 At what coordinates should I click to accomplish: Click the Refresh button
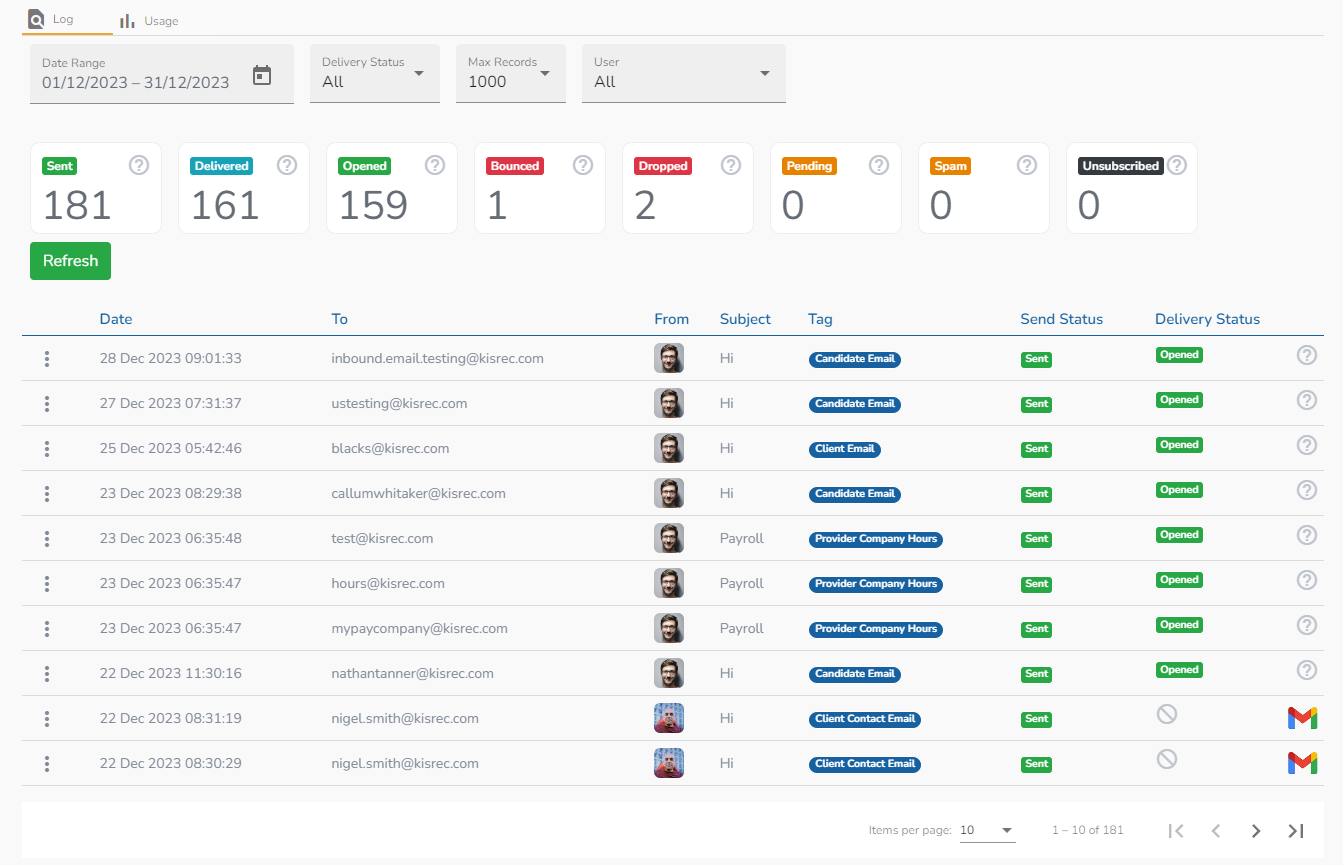click(70, 261)
